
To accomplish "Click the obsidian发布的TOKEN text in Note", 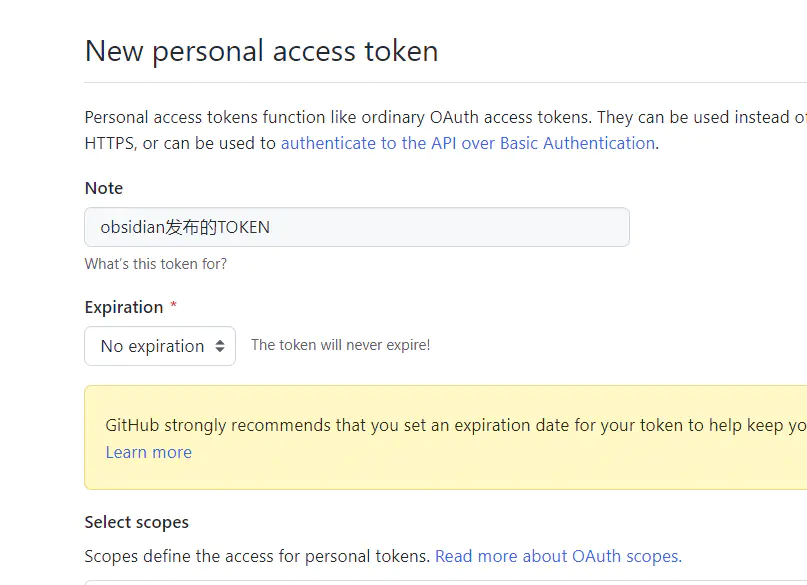I will click(x=185, y=227).
